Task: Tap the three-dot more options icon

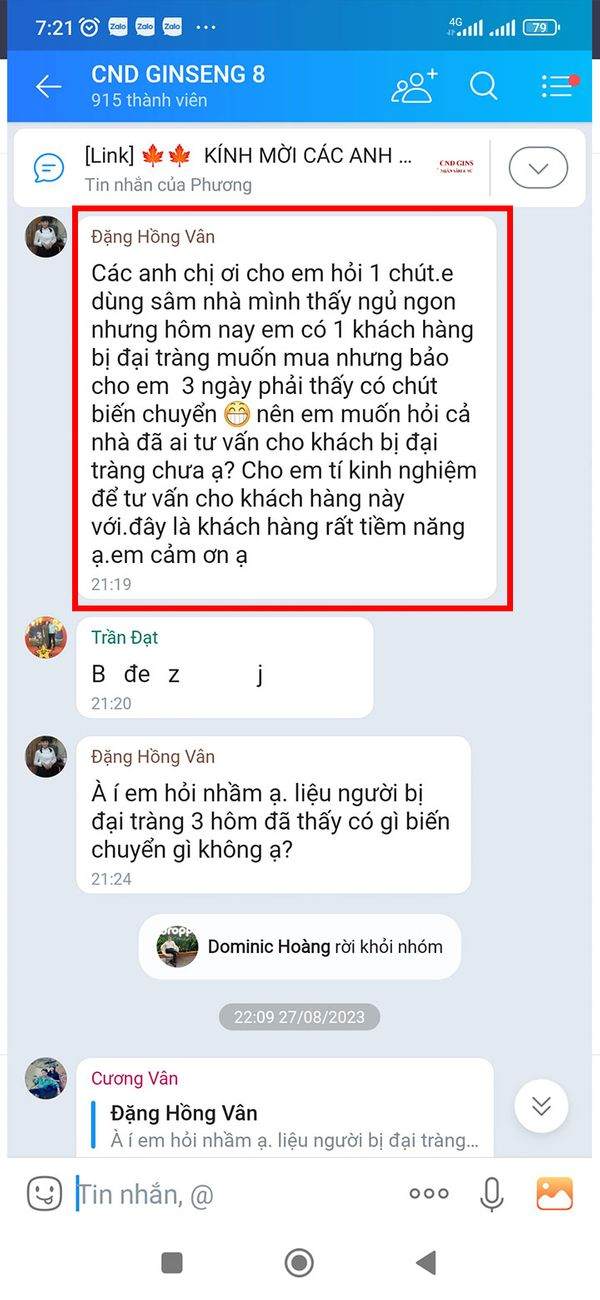Action: click(429, 1193)
